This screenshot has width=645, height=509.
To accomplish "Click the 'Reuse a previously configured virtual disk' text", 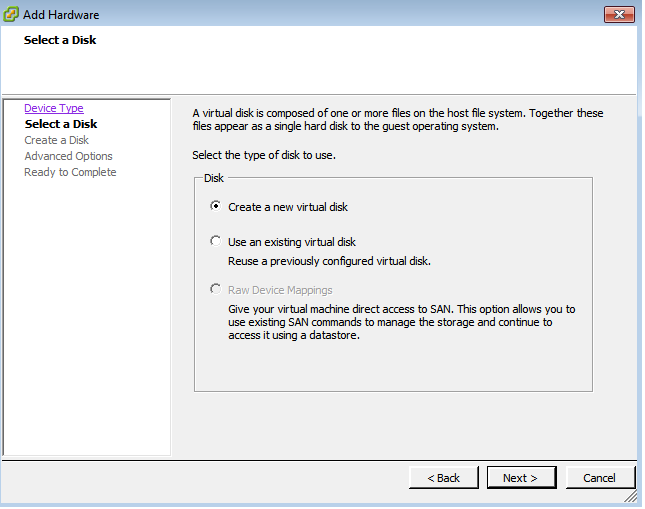I will tap(329, 261).
